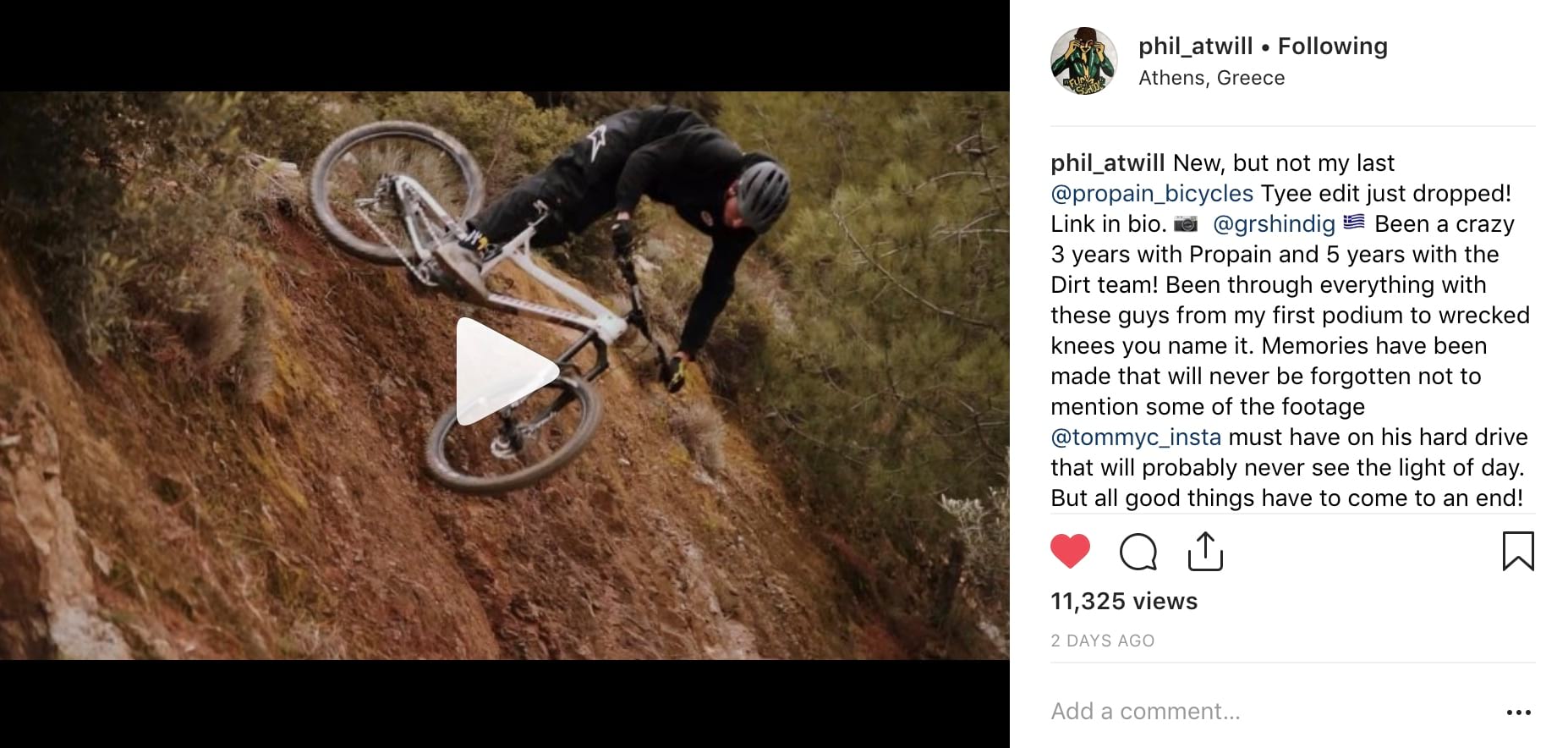
Task: Open the @grshindig mention
Action: 1274,224
